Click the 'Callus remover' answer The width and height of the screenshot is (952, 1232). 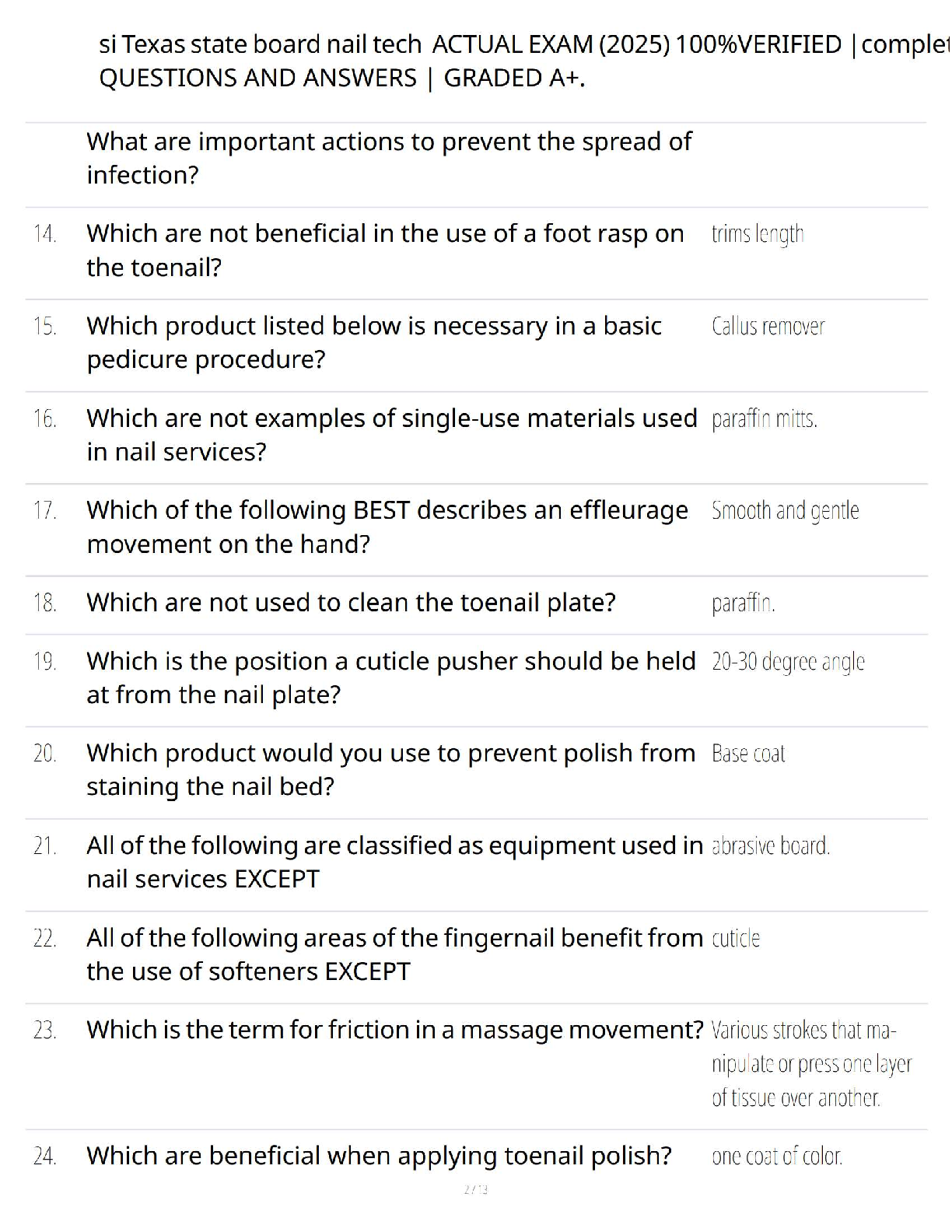(768, 326)
